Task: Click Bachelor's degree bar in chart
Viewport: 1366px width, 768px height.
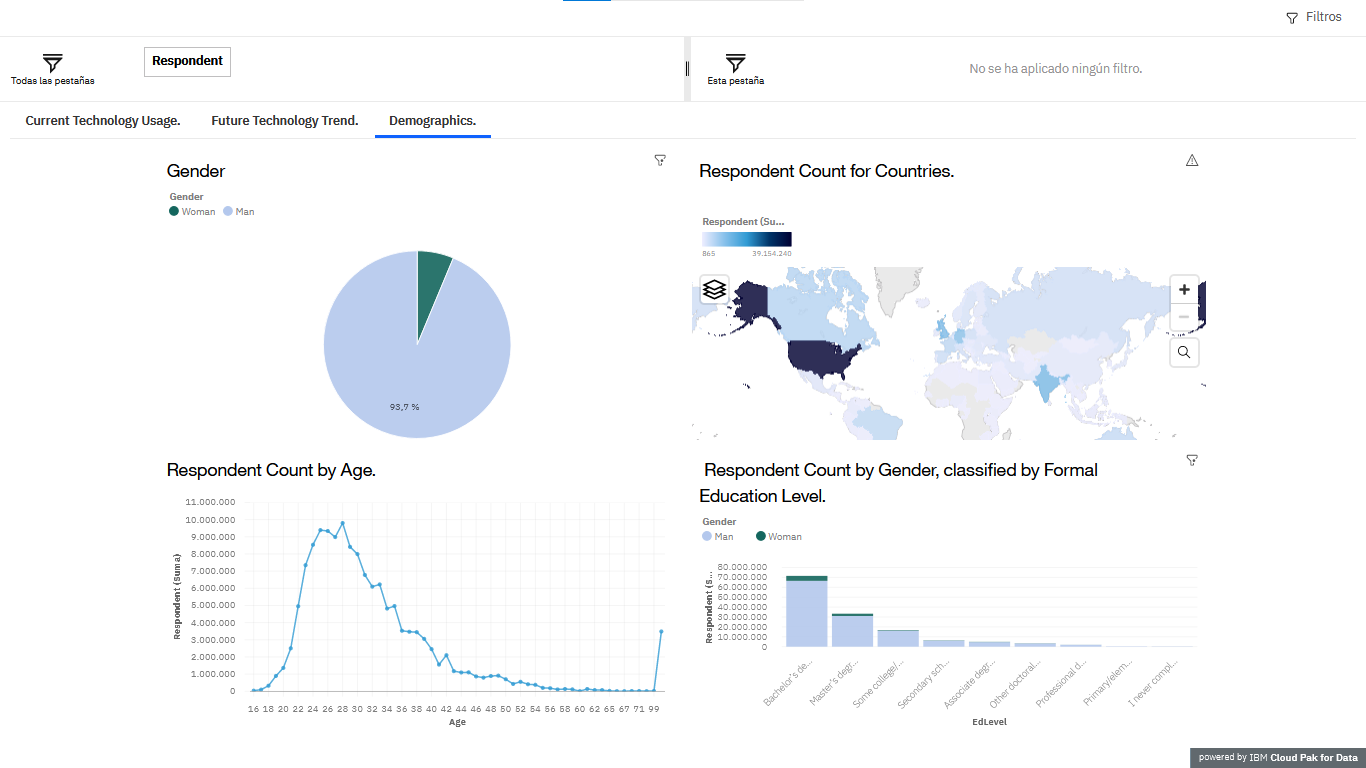Action: click(806, 612)
